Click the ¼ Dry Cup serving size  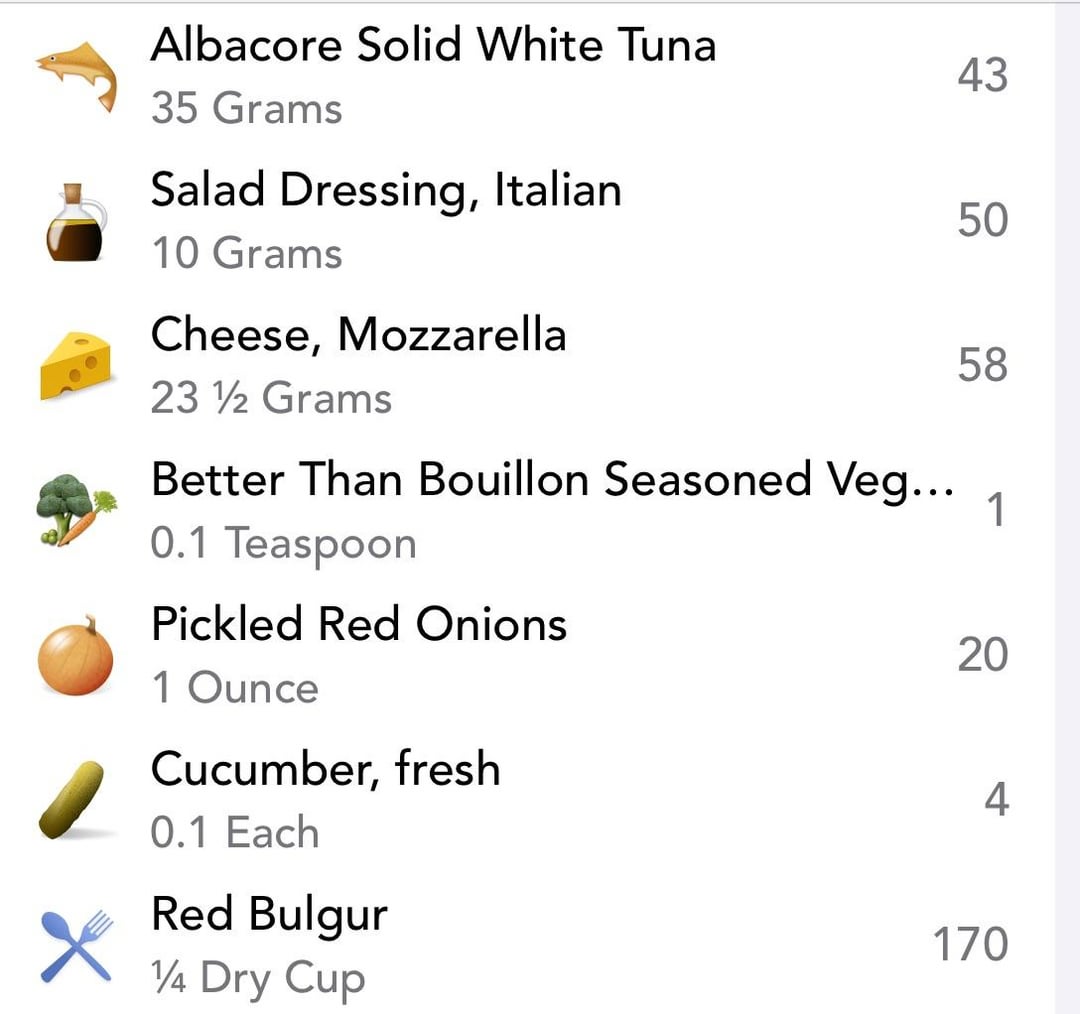click(258, 978)
